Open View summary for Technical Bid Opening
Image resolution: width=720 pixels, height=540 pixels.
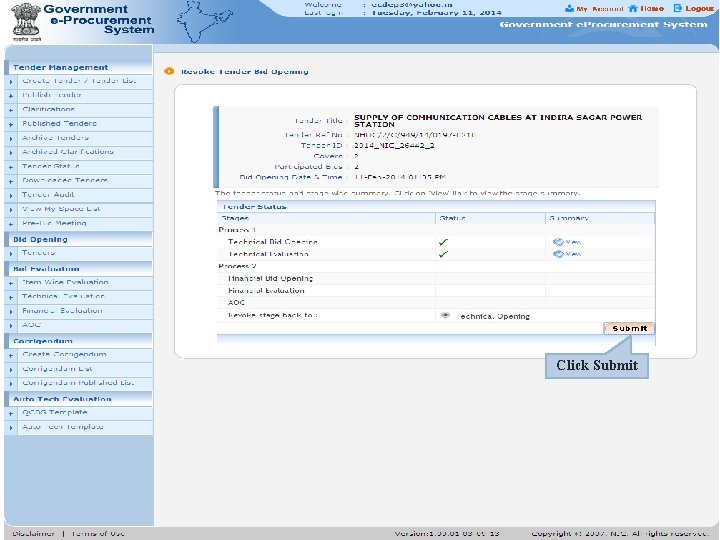coord(573,242)
